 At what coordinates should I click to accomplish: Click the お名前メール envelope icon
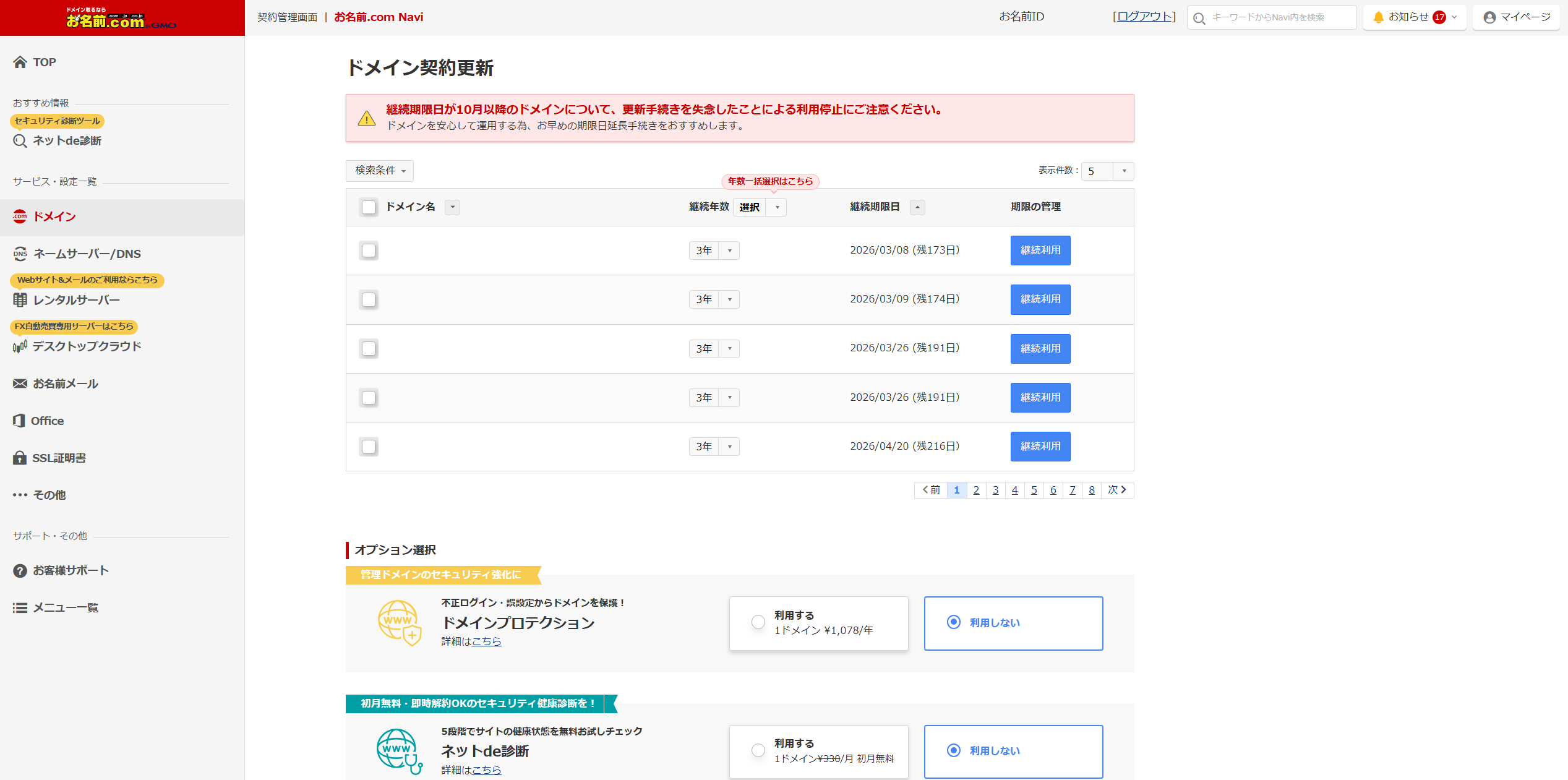(x=20, y=384)
